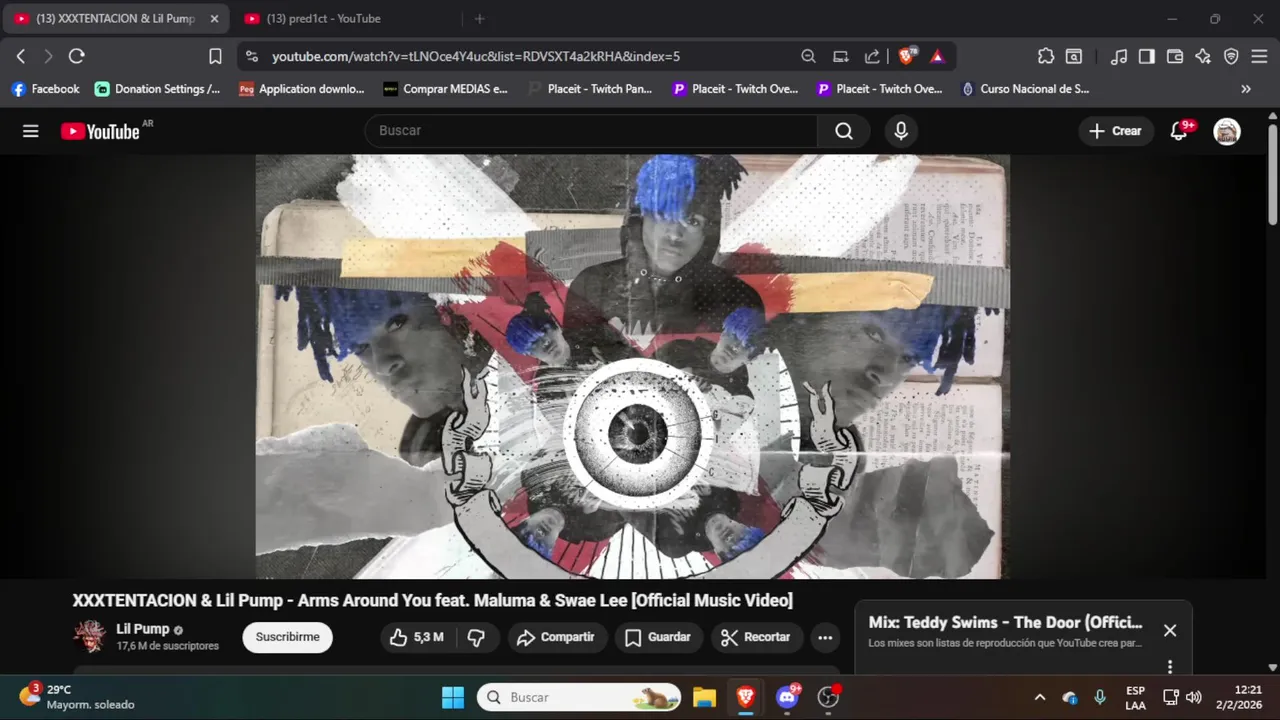Open a new browser tab
The height and width of the screenshot is (720, 1280).
(479, 18)
